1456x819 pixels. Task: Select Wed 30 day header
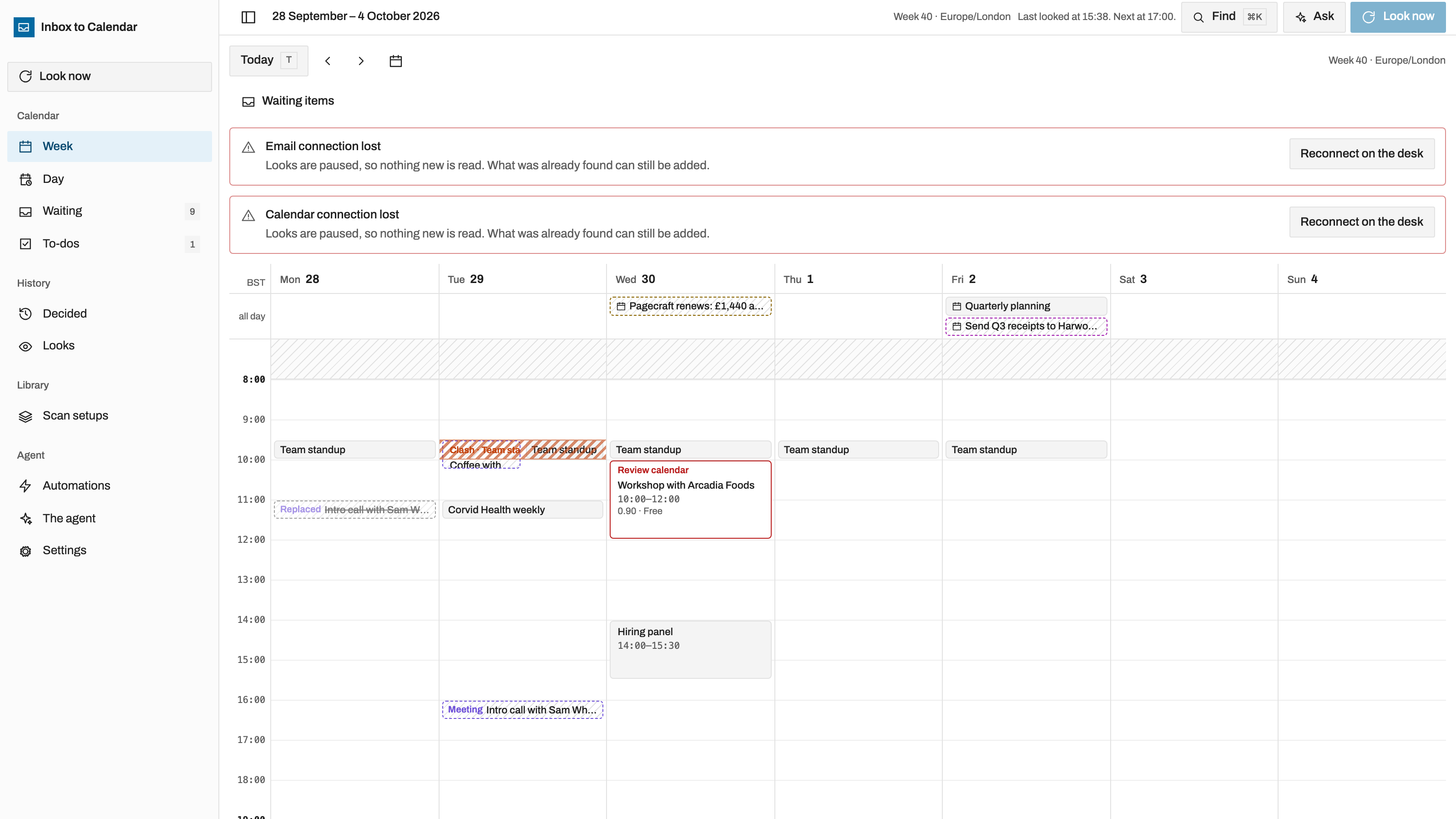635,279
